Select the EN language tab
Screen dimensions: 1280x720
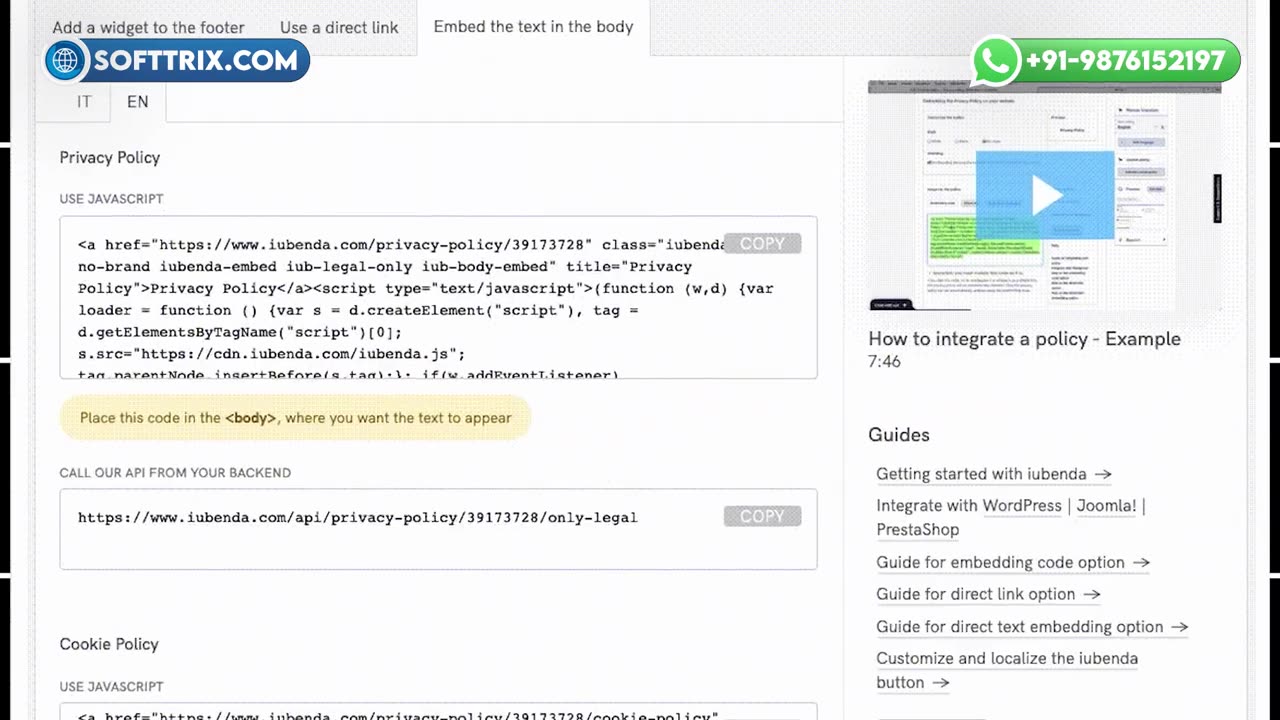(x=137, y=102)
